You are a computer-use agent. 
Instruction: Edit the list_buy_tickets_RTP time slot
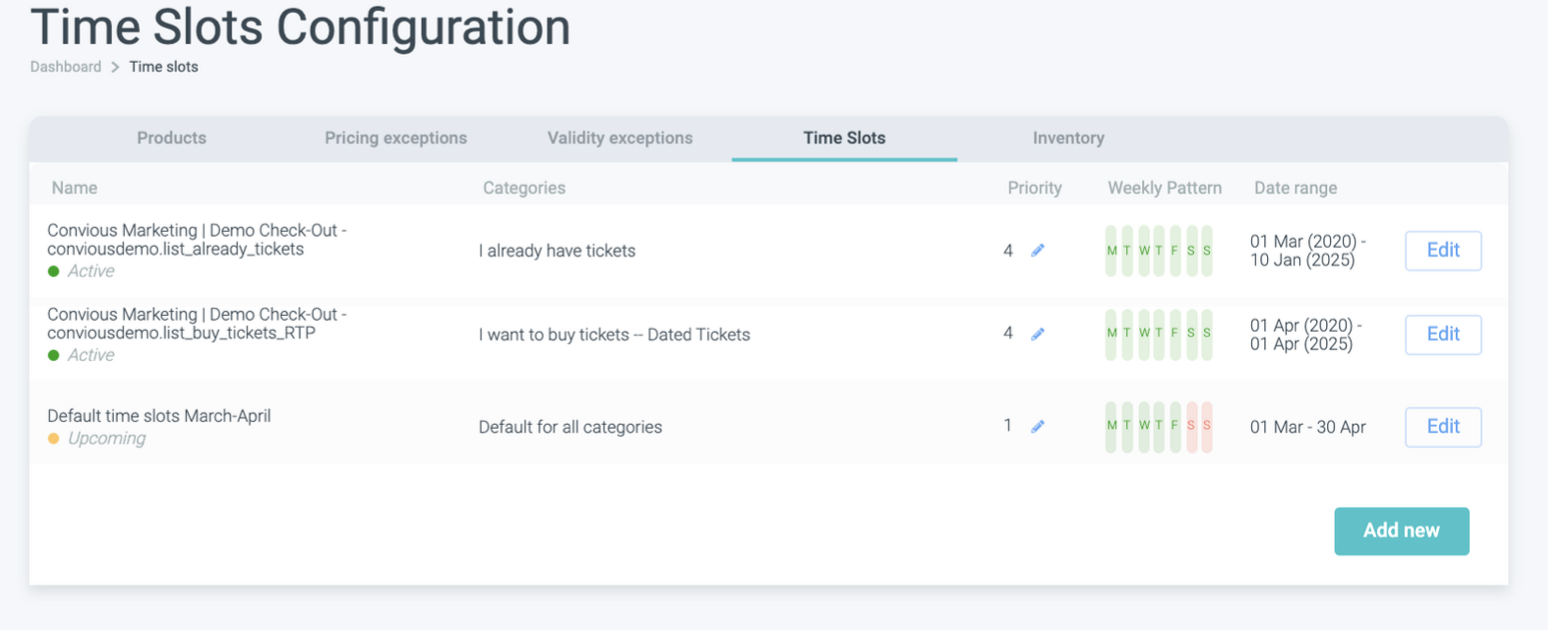coord(1443,334)
